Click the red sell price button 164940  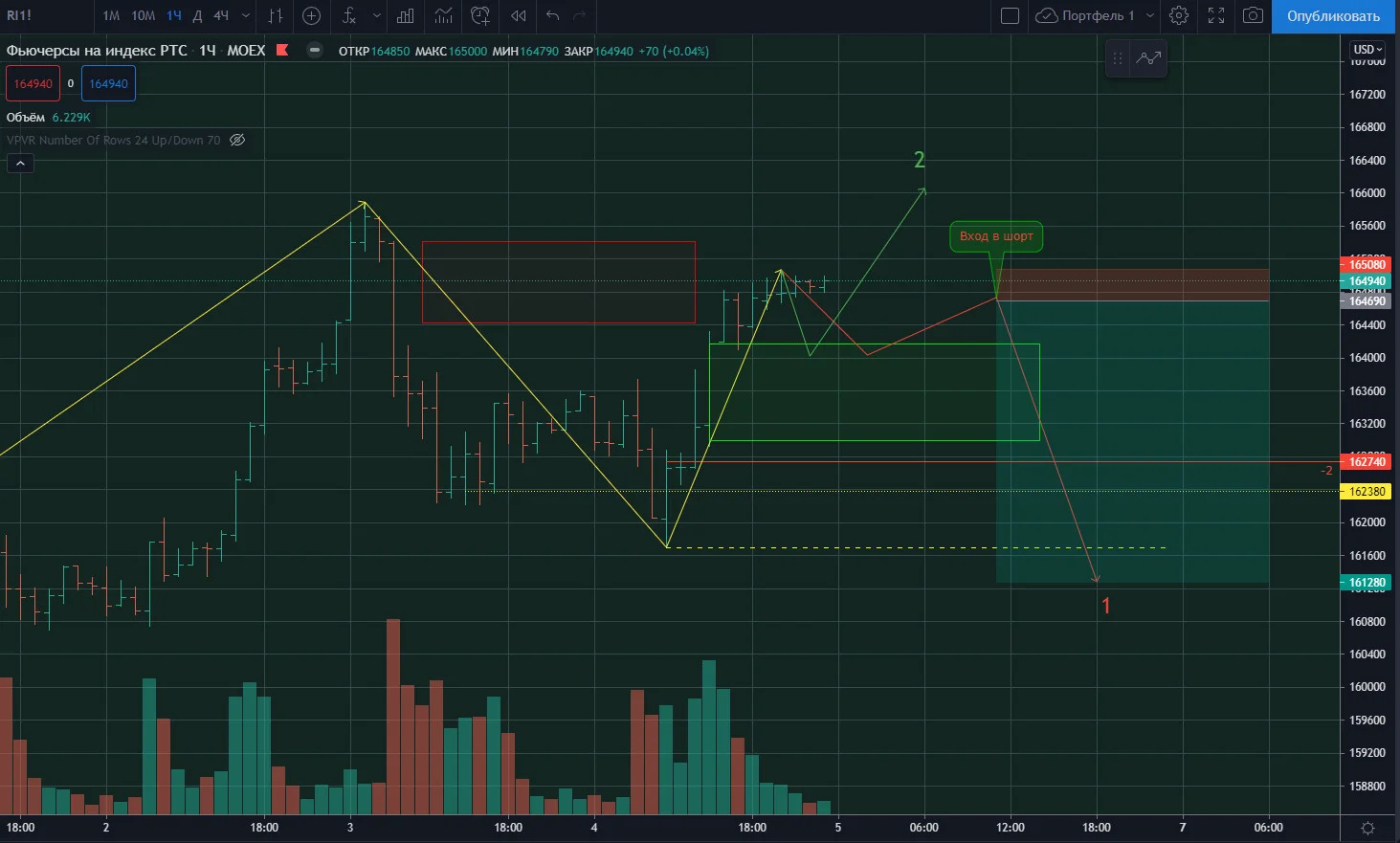tap(33, 83)
